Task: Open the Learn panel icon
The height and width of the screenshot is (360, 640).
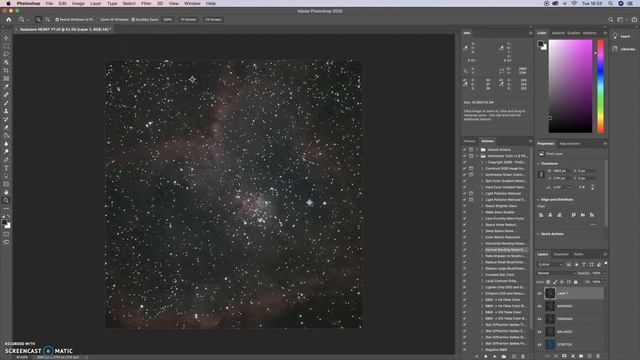Action: 615,36
